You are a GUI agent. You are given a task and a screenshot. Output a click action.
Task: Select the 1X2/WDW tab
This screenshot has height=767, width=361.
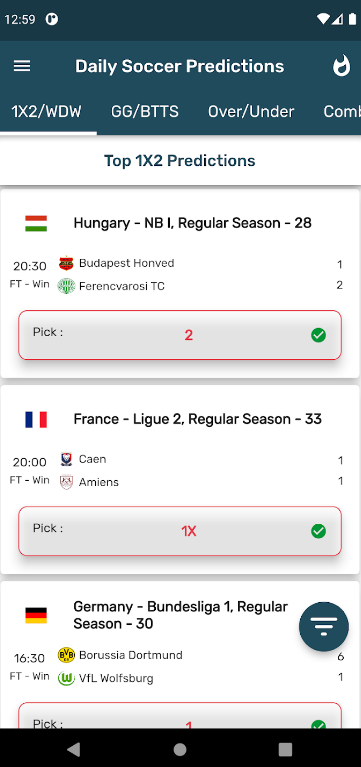pos(46,112)
